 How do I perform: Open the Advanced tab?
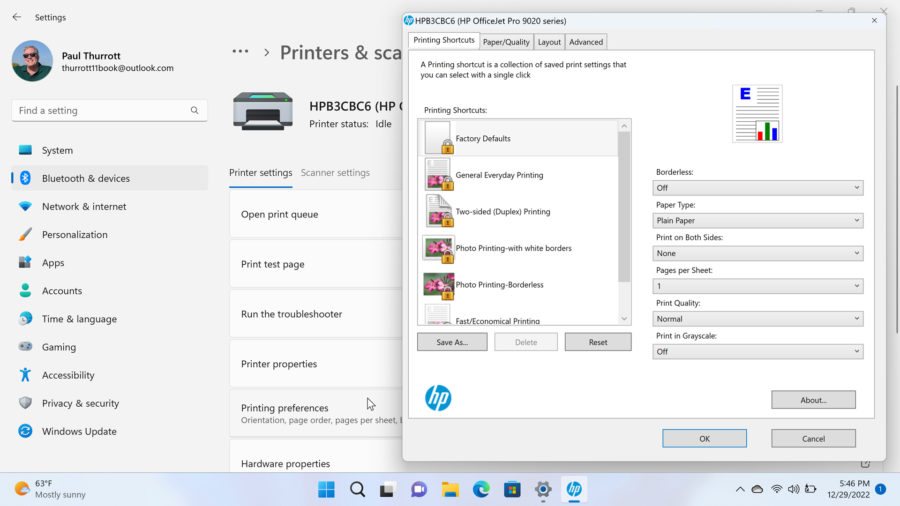pyautogui.click(x=586, y=42)
